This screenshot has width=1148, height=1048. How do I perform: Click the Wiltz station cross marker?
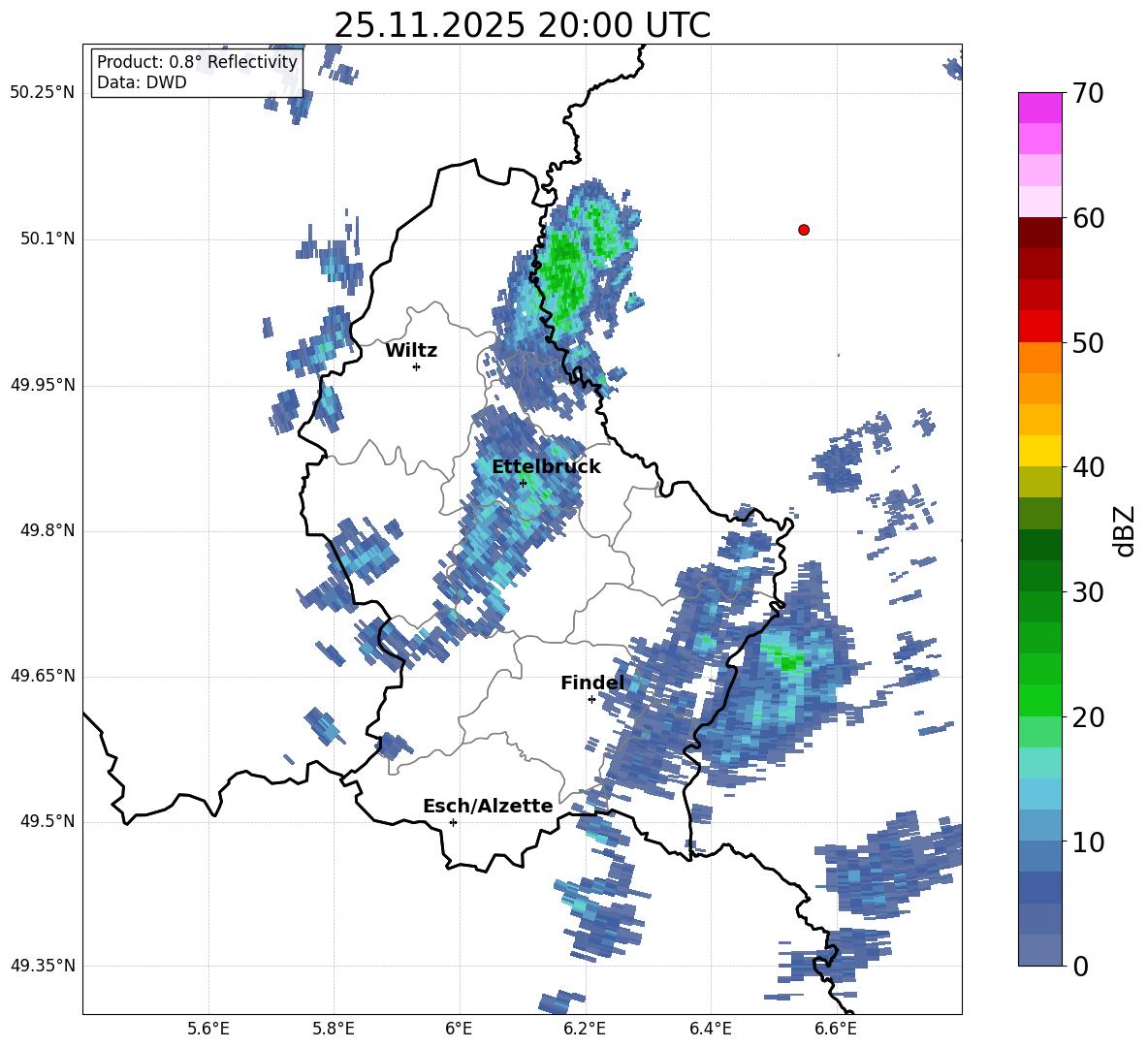click(417, 366)
